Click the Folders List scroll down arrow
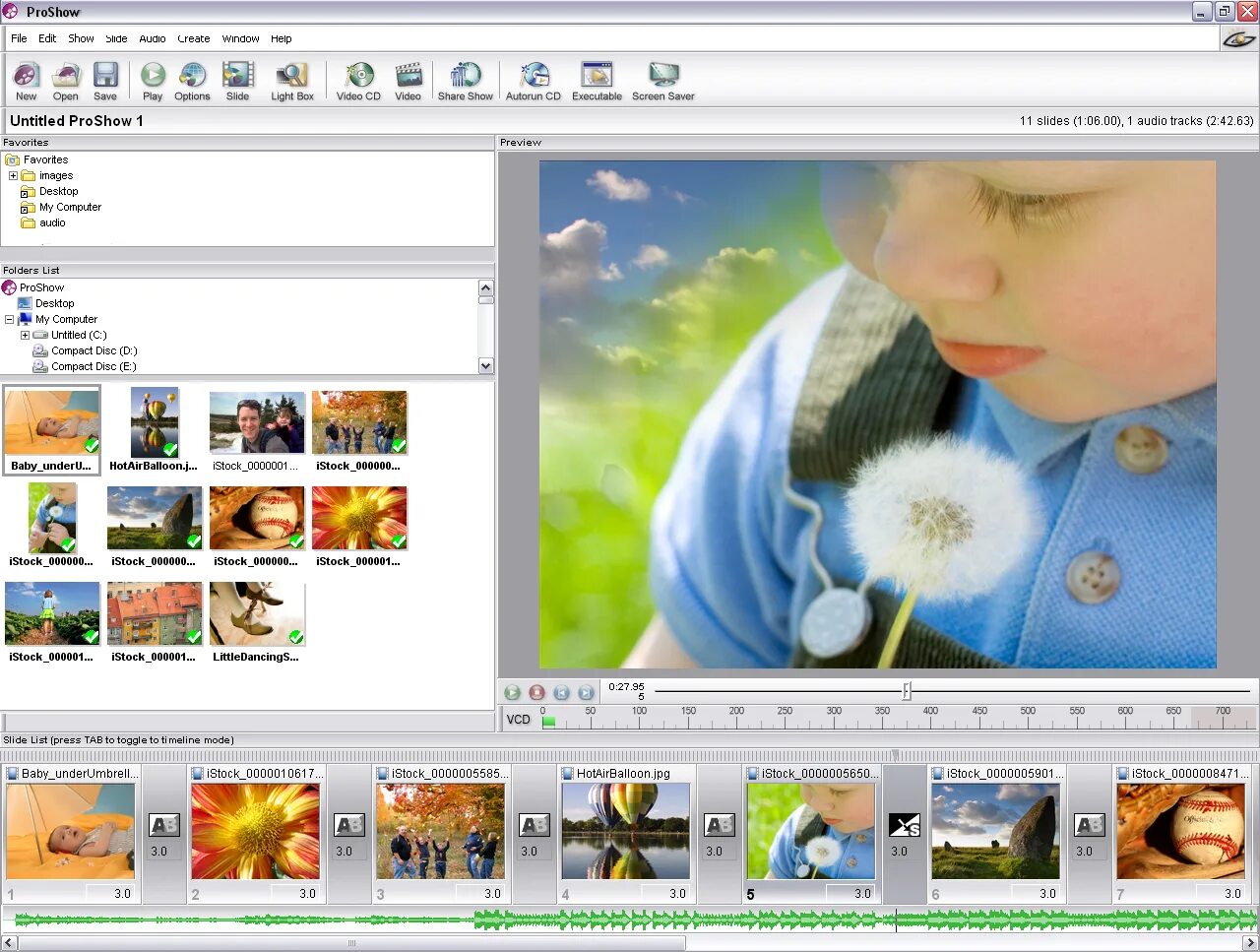 click(x=485, y=366)
